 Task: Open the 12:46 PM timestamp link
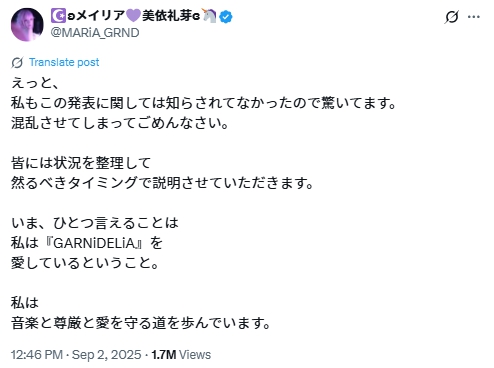(37, 355)
